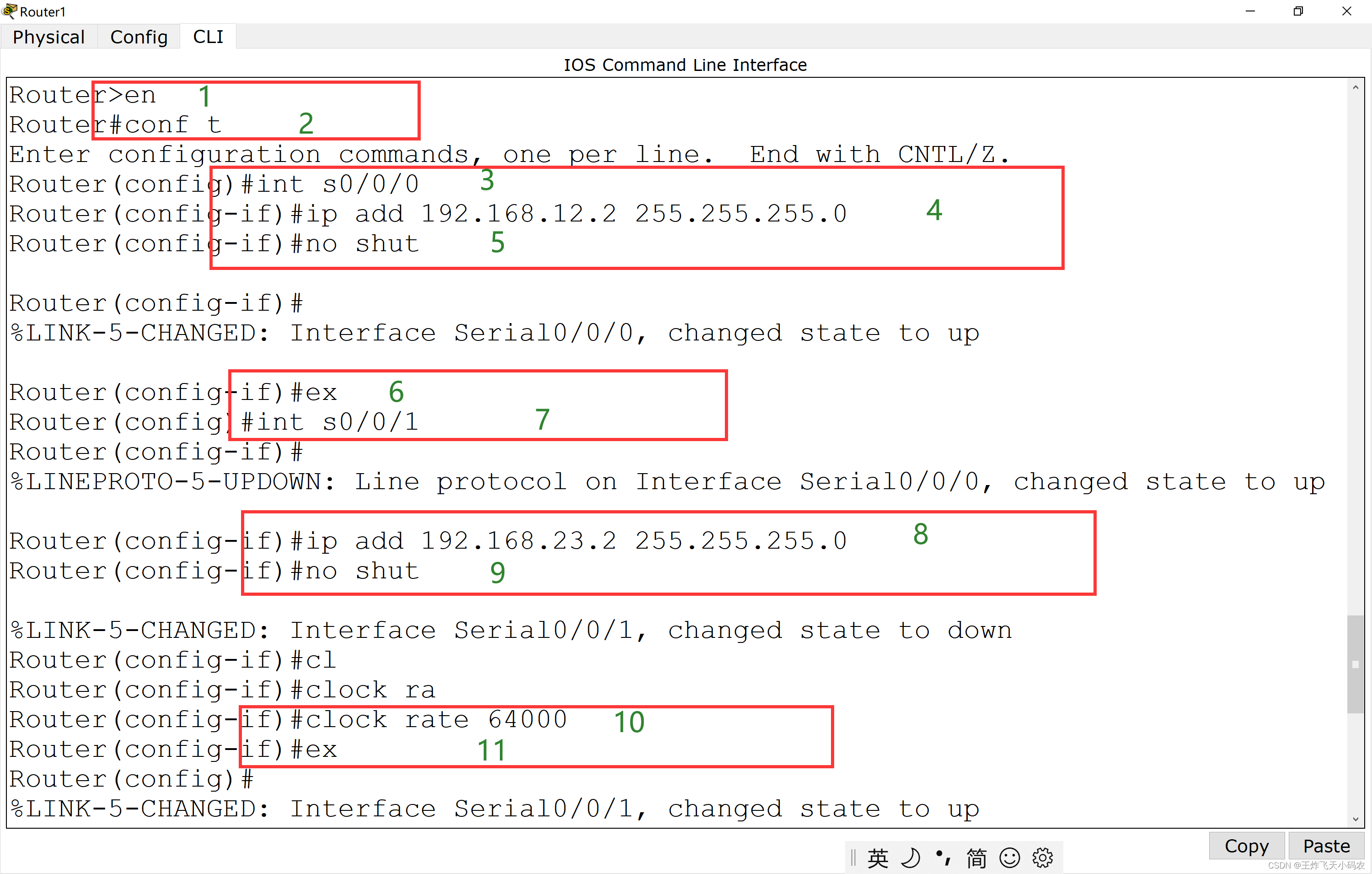
Task: Select the CLI tab
Action: pos(208,37)
